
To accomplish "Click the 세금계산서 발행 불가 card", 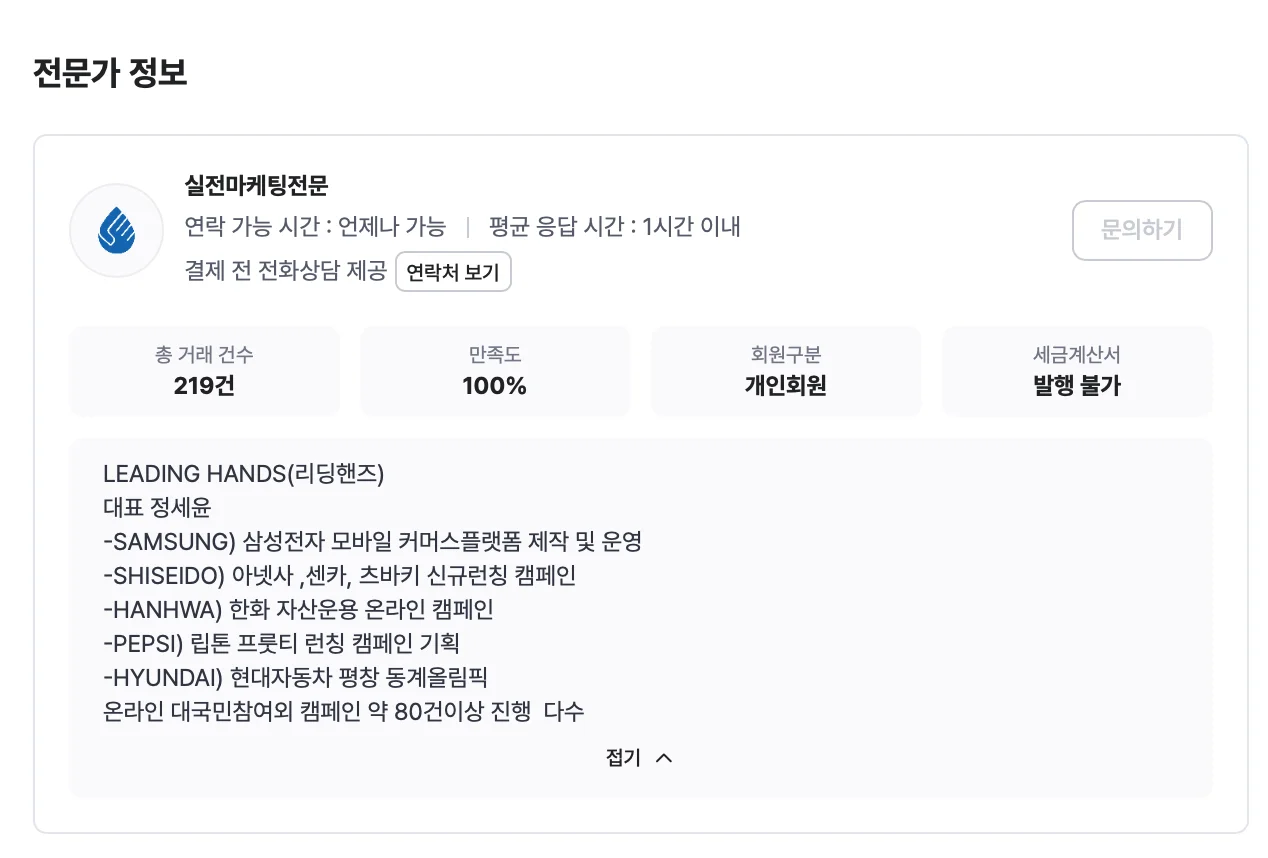I will (x=1076, y=371).
